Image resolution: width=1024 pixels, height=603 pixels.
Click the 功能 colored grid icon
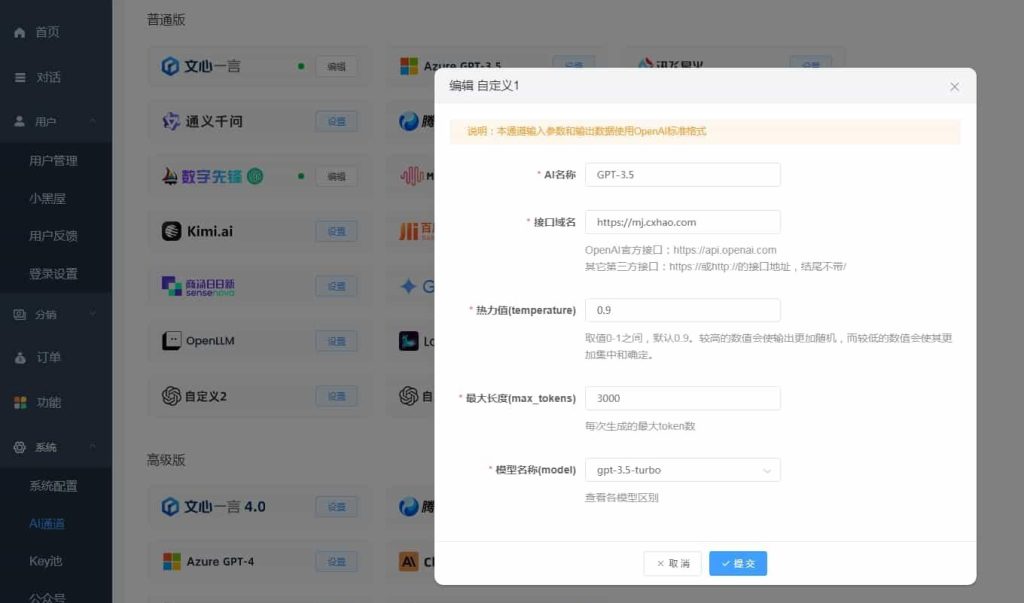[x=20, y=402]
